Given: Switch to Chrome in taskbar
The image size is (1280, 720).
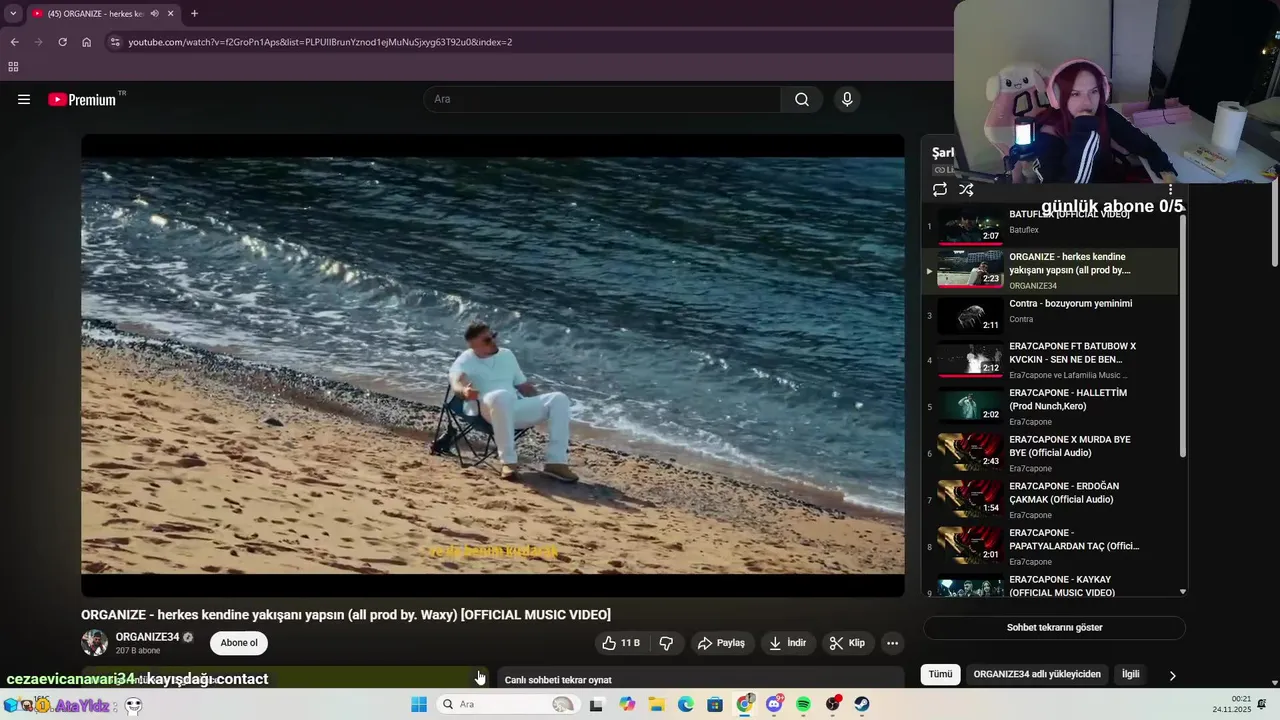Looking at the screenshot, I should [744, 704].
